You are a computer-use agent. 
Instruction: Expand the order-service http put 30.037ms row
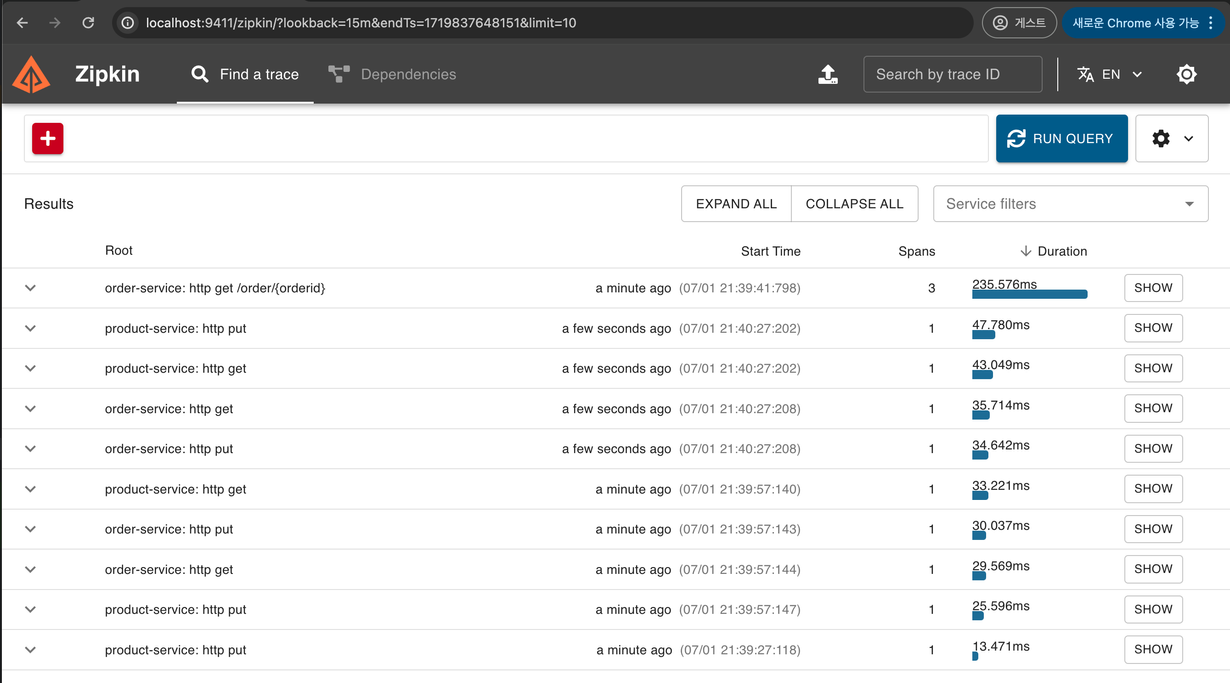[x=30, y=529]
